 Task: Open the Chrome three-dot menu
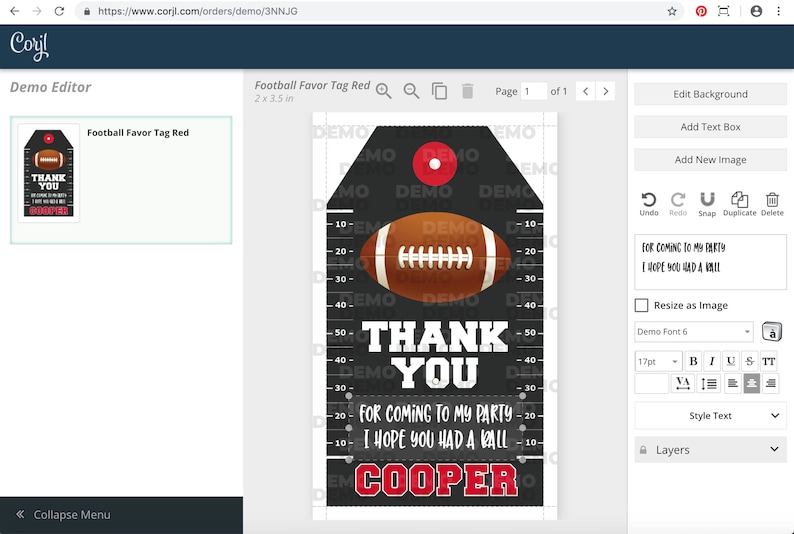(779, 11)
